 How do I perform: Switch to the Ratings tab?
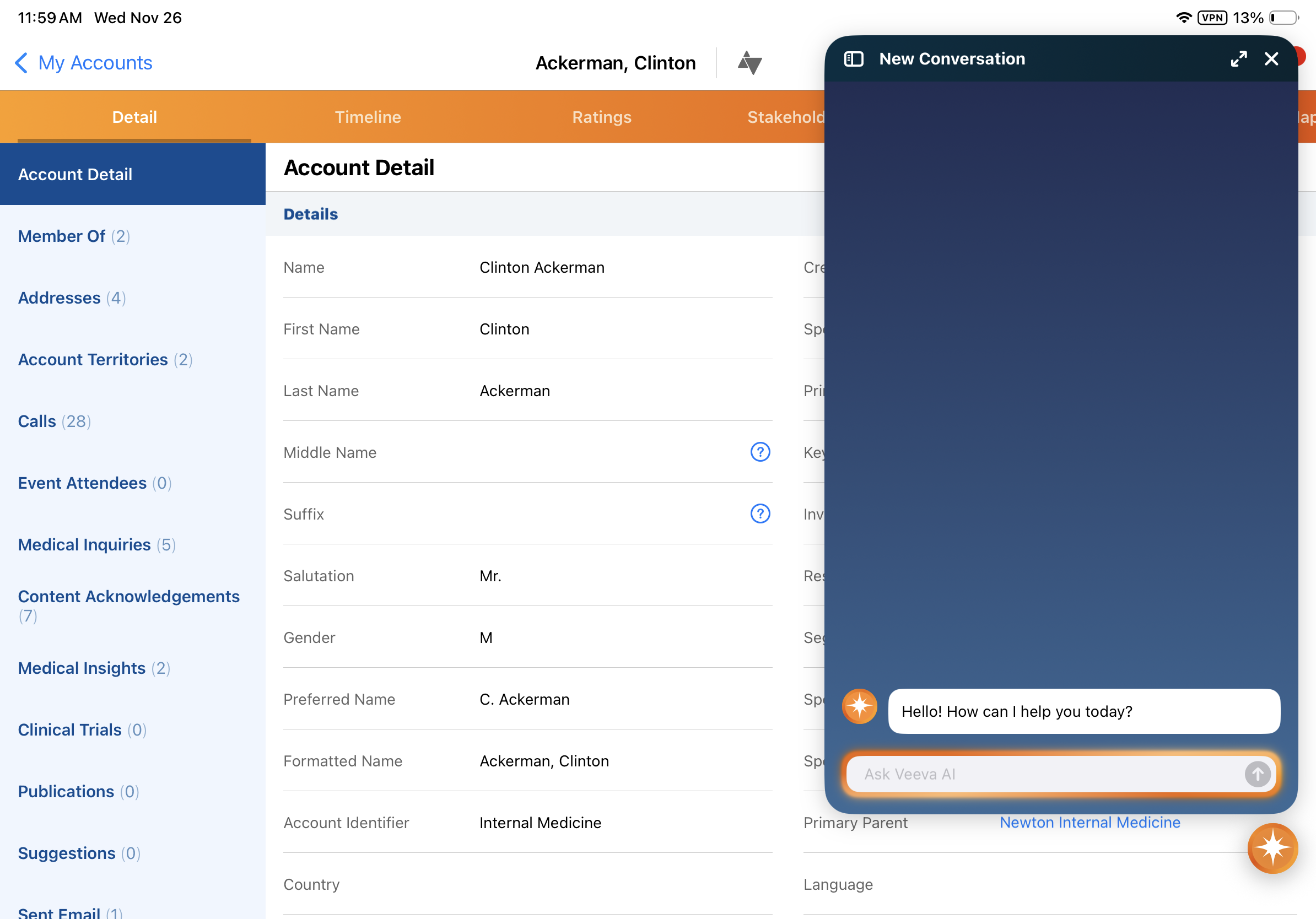(x=601, y=117)
